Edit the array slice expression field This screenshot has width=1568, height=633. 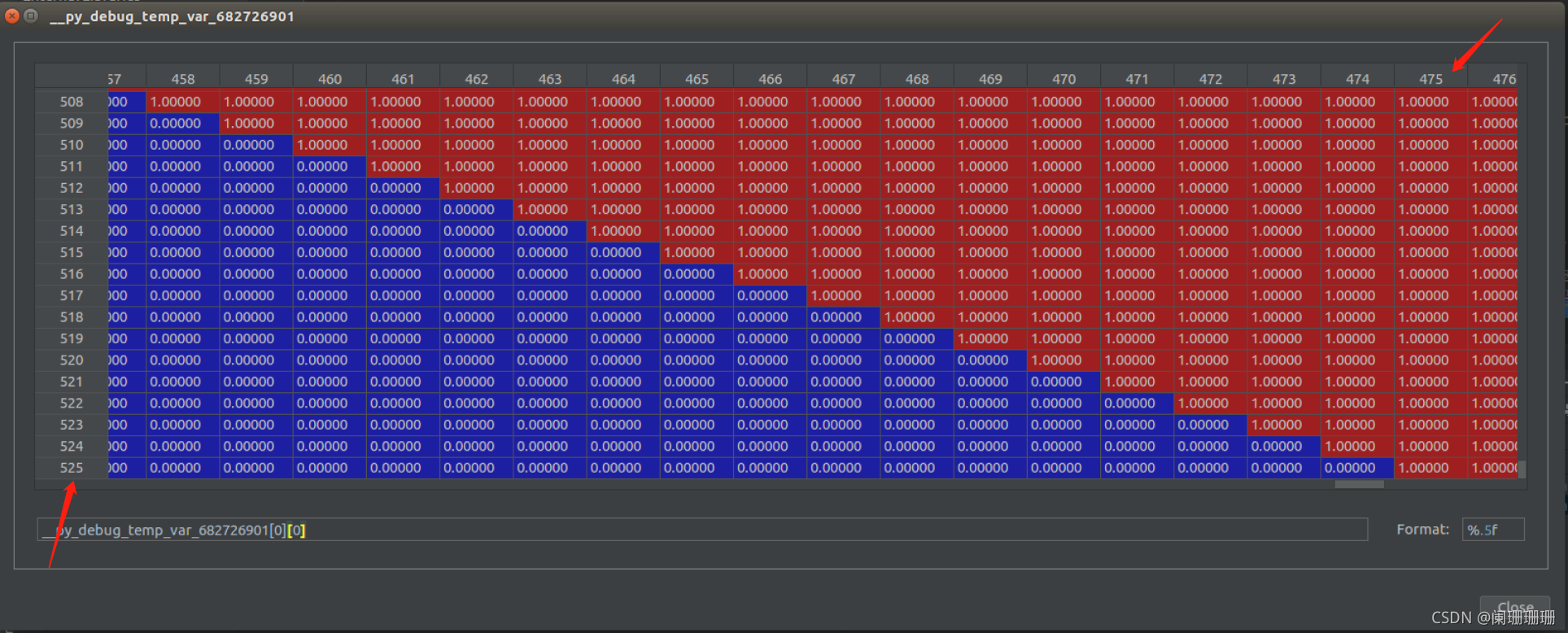pos(702,530)
